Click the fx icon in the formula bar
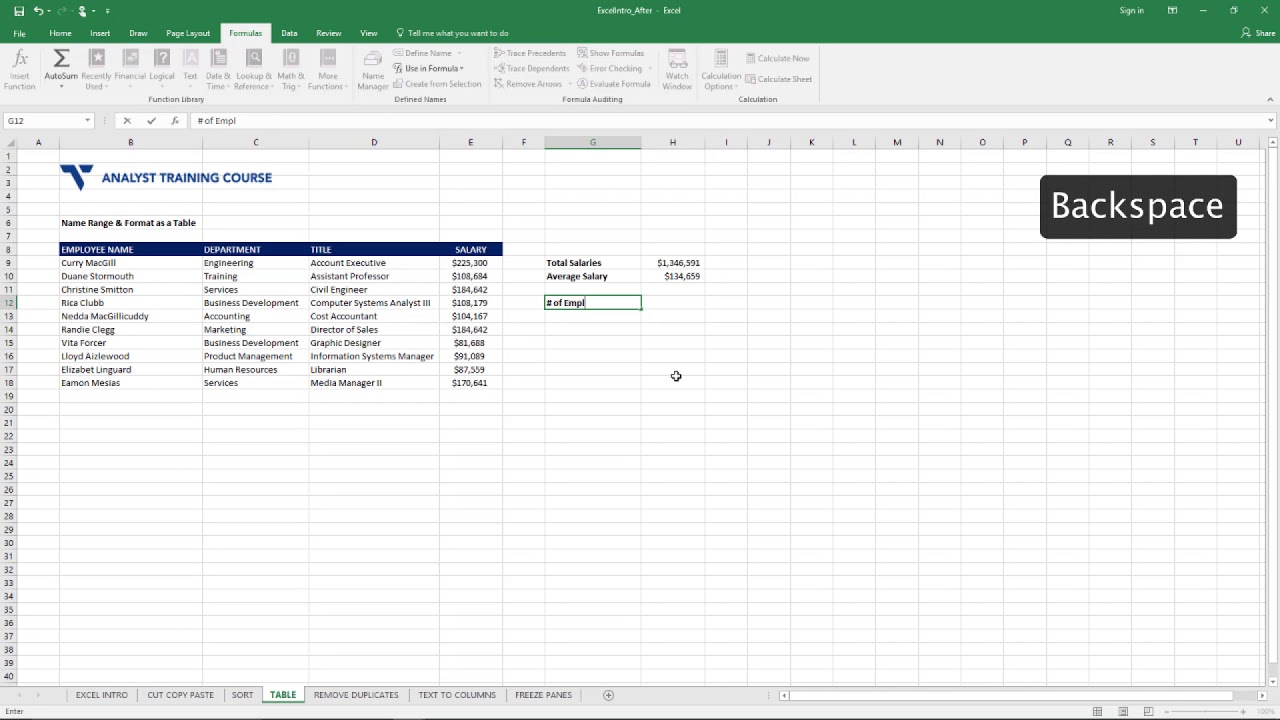Image resolution: width=1280 pixels, height=720 pixels. pos(175,120)
